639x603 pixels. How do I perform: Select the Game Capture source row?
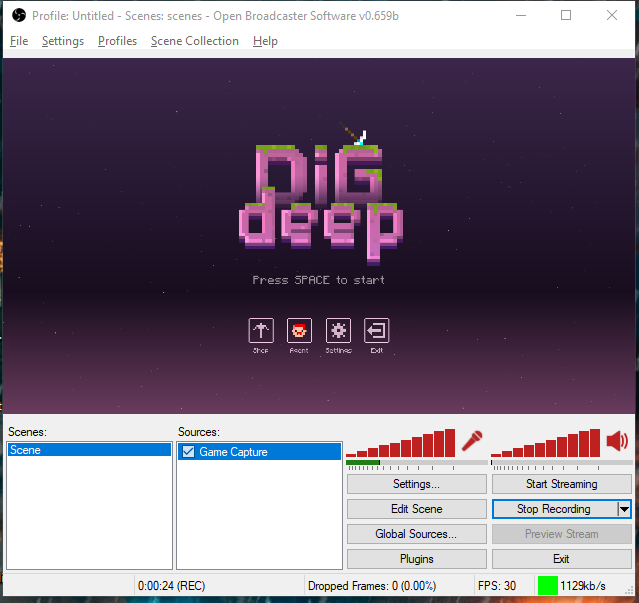tap(259, 451)
